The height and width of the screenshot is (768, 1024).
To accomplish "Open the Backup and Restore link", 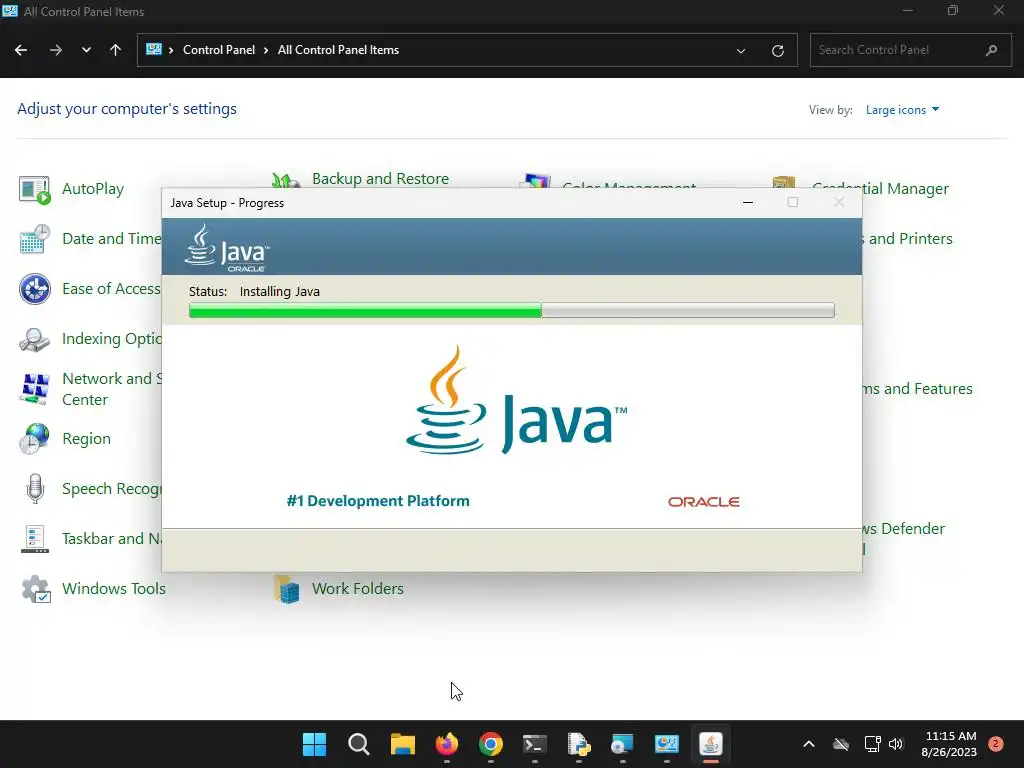I will pyautogui.click(x=380, y=179).
